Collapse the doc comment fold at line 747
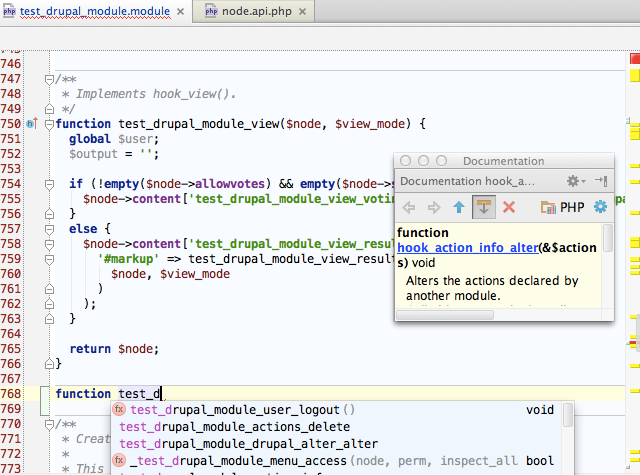 (x=49, y=79)
